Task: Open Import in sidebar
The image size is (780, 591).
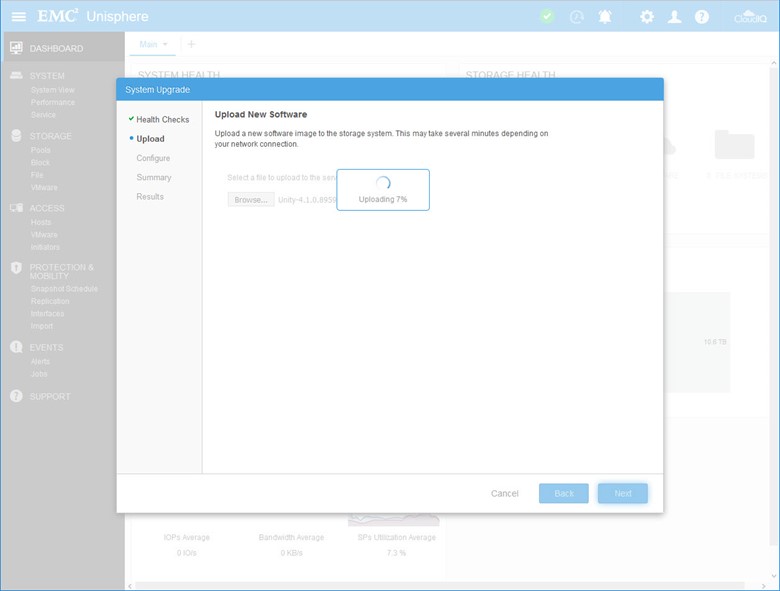Action: (x=42, y=326)
